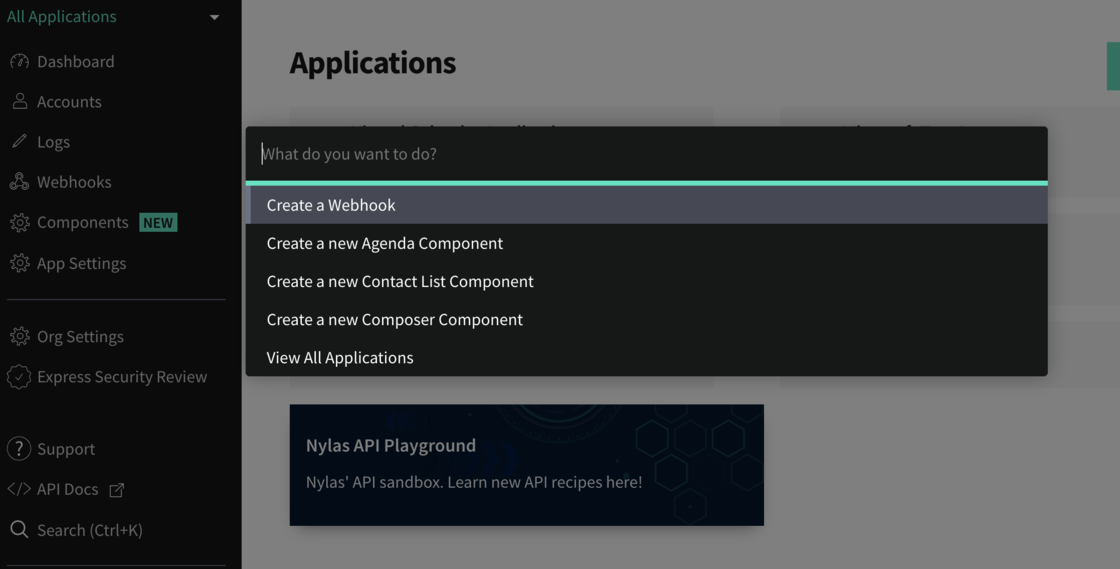Click Search (Ctrl+K) in sidebar
Screen dimensions: 1120x569
(x=90, y=530)
